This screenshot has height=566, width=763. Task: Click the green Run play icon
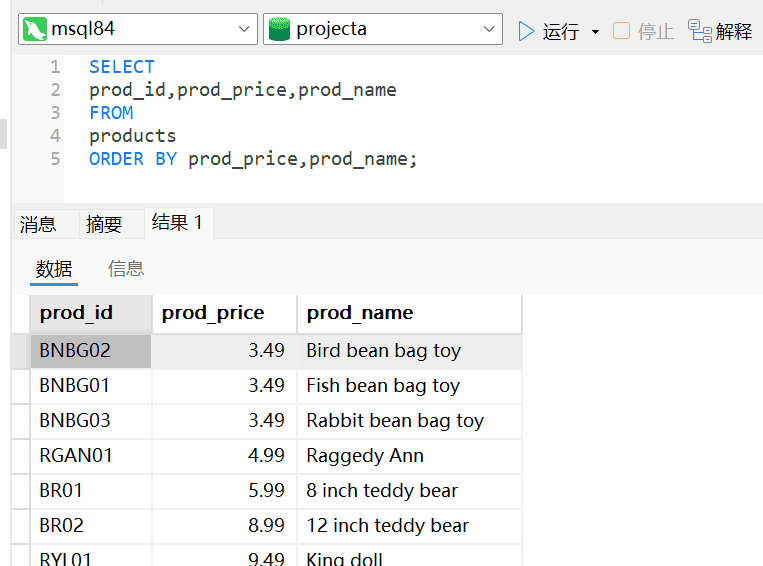[526, 31]
